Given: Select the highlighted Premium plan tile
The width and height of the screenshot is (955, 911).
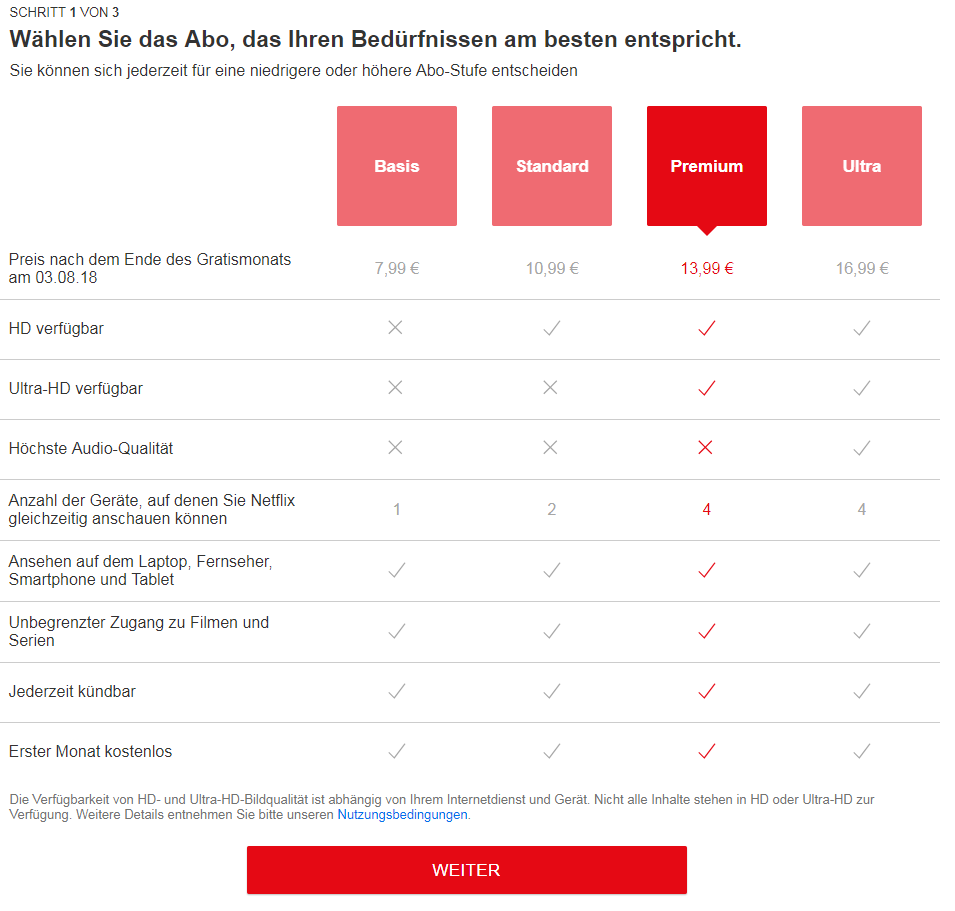Looking at the screenshot, I should [707, 166].
